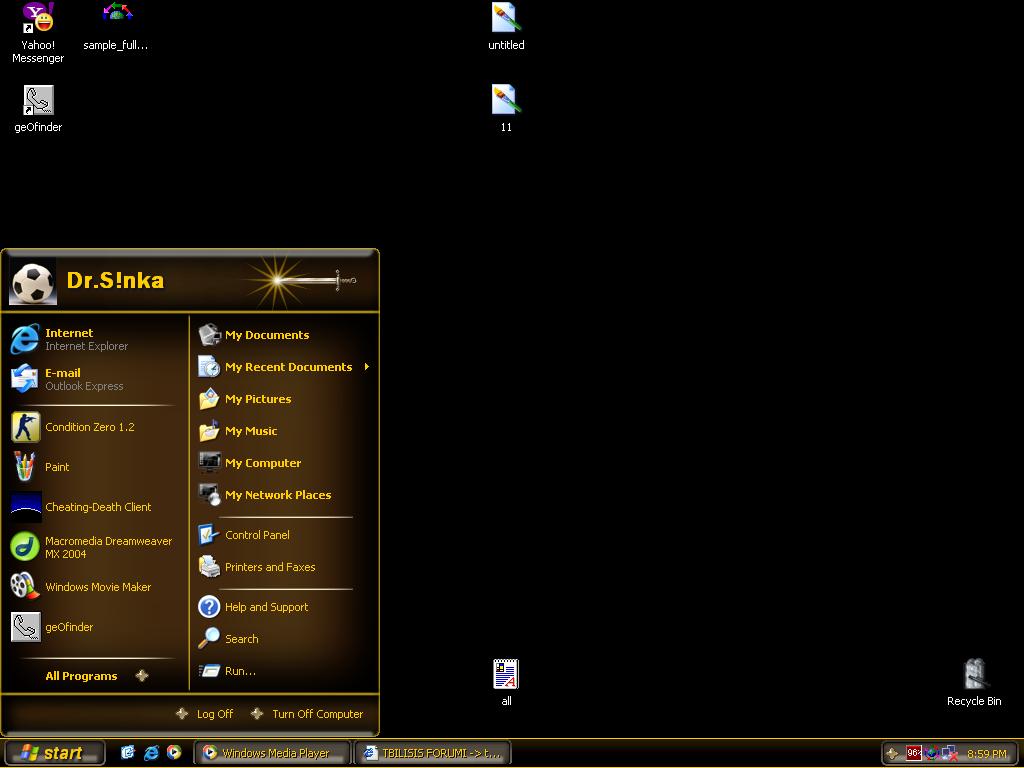Image resolution: width=1024 pixels, height=768 pixels.
Task: Select the sample_full desktop icon
Action: (116, 27)
